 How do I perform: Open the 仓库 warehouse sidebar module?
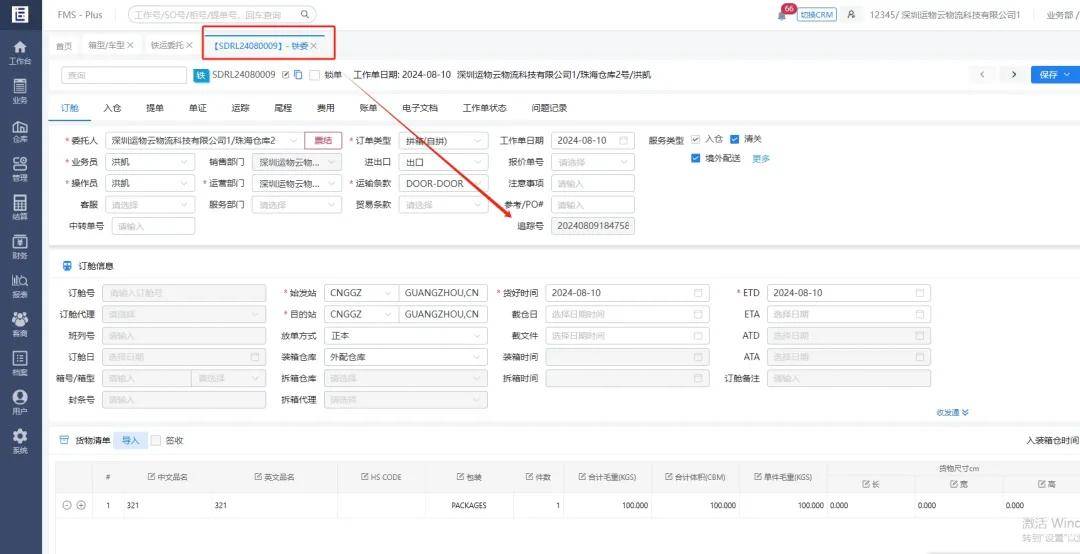tap(20, 130)
